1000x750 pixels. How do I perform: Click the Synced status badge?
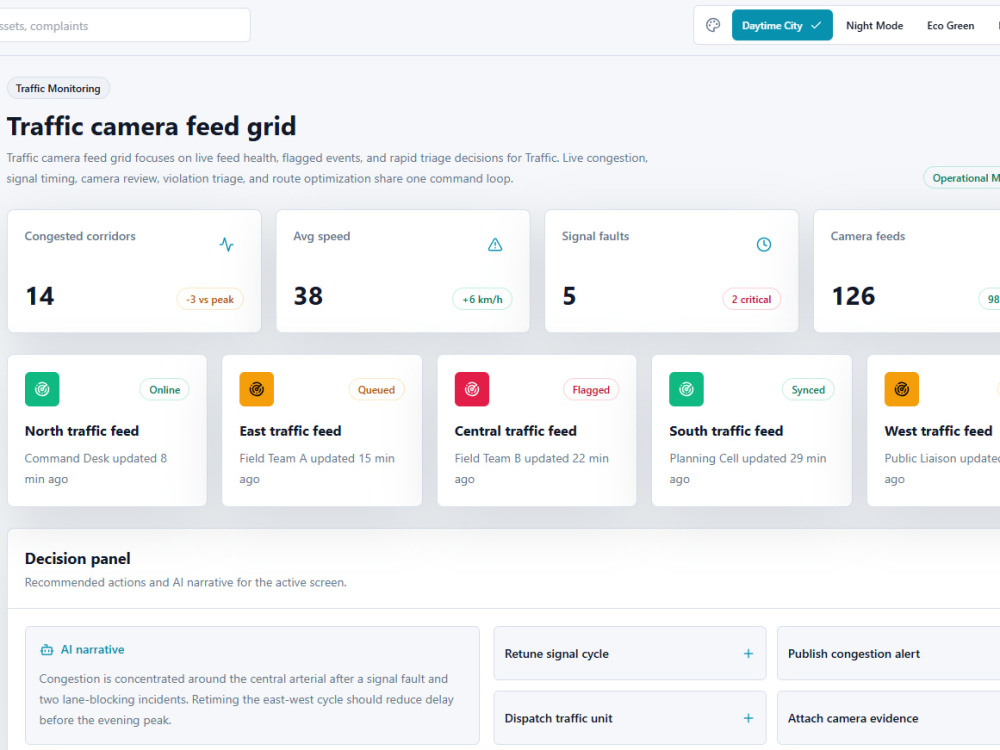click(808, 390)
